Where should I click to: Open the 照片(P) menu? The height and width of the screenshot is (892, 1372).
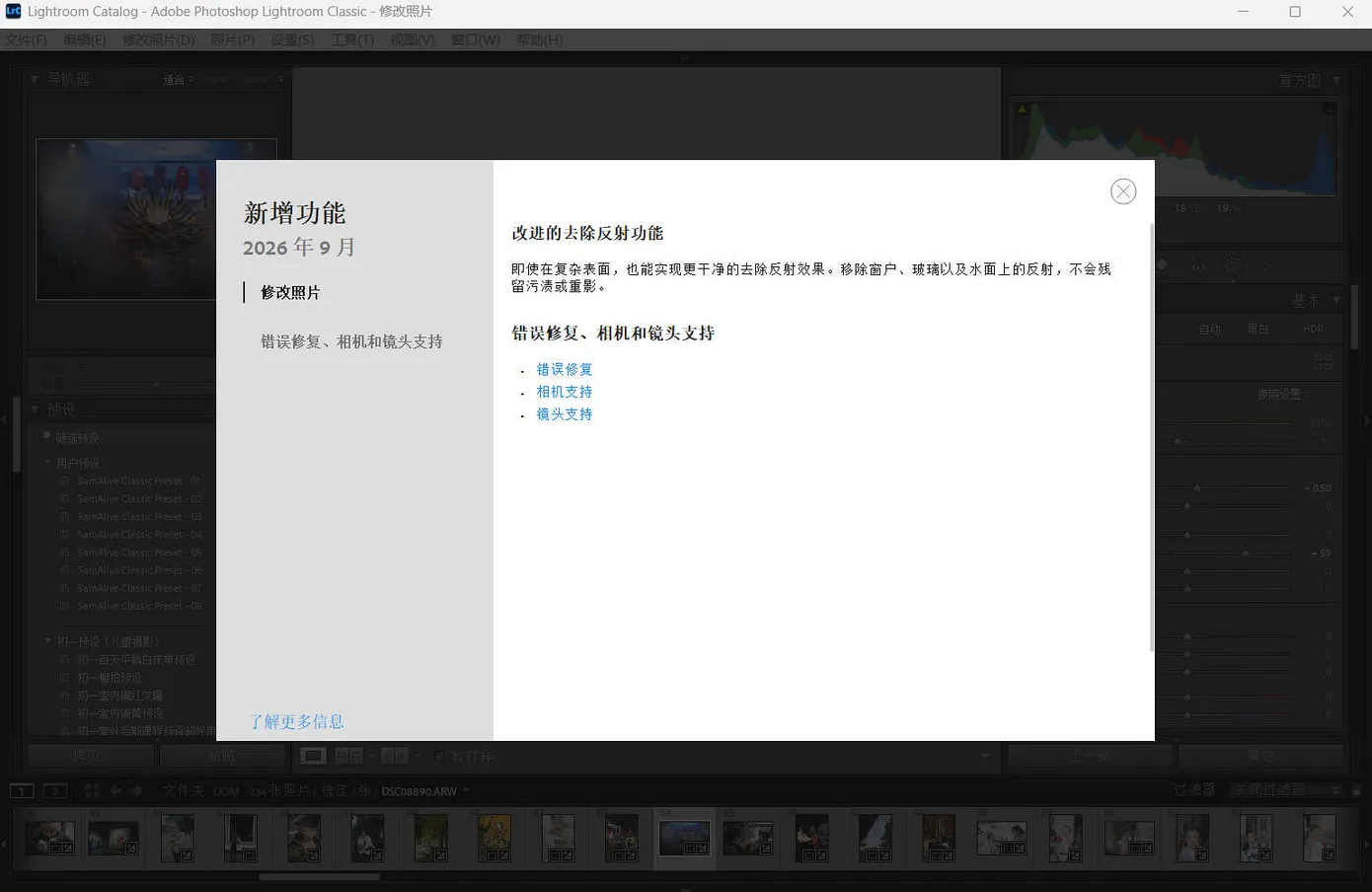pyautogui.click(x=233, y=39)
